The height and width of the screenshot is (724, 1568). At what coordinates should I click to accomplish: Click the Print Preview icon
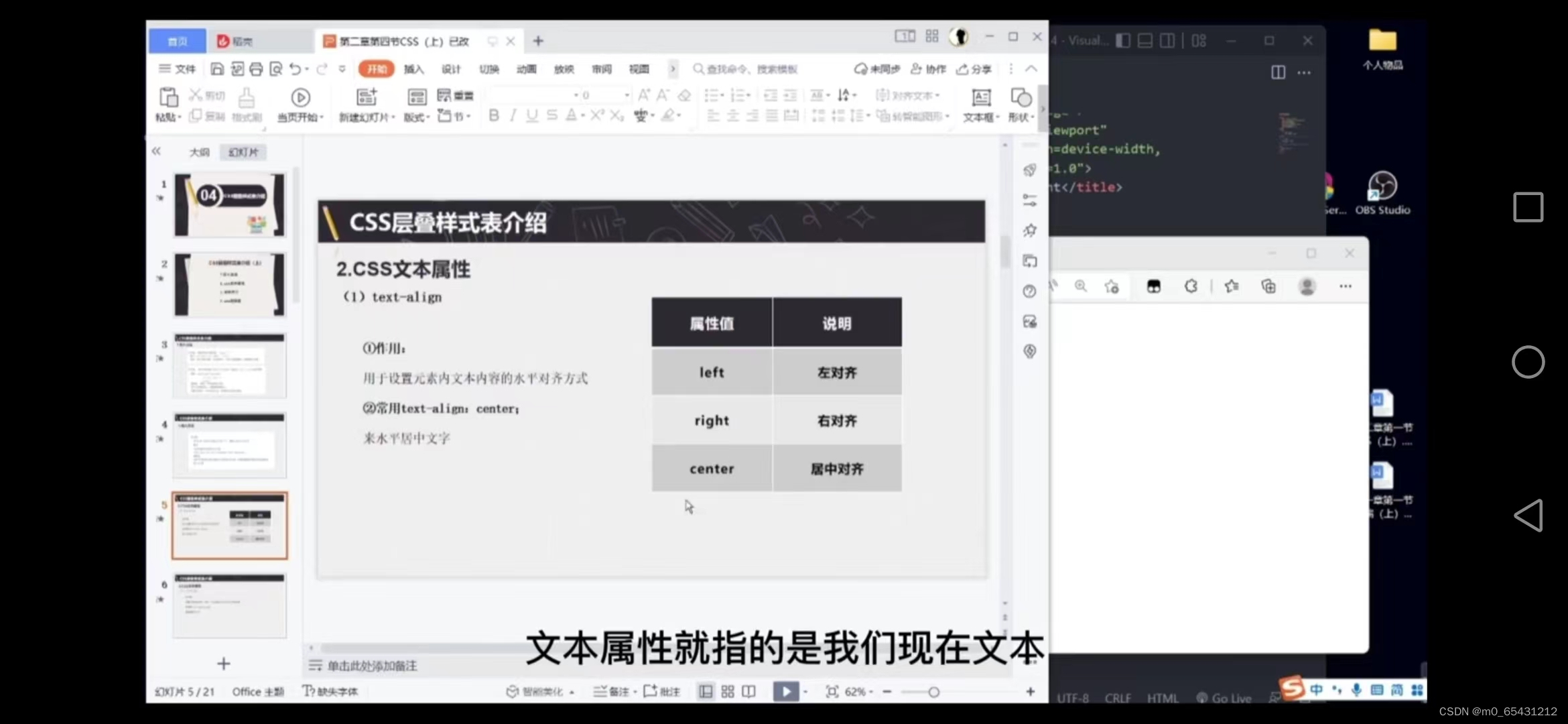click(x=275, y=69)
